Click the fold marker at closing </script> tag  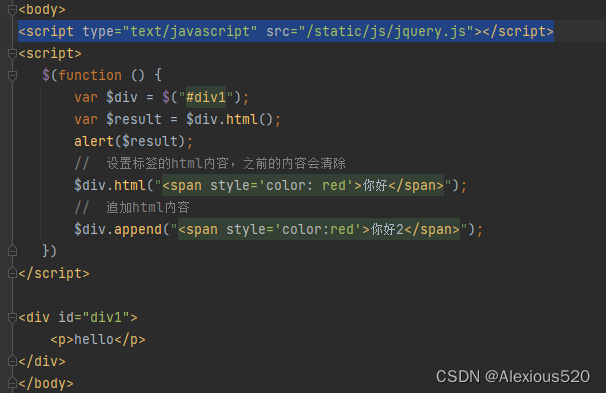click(x=12, y=274)
